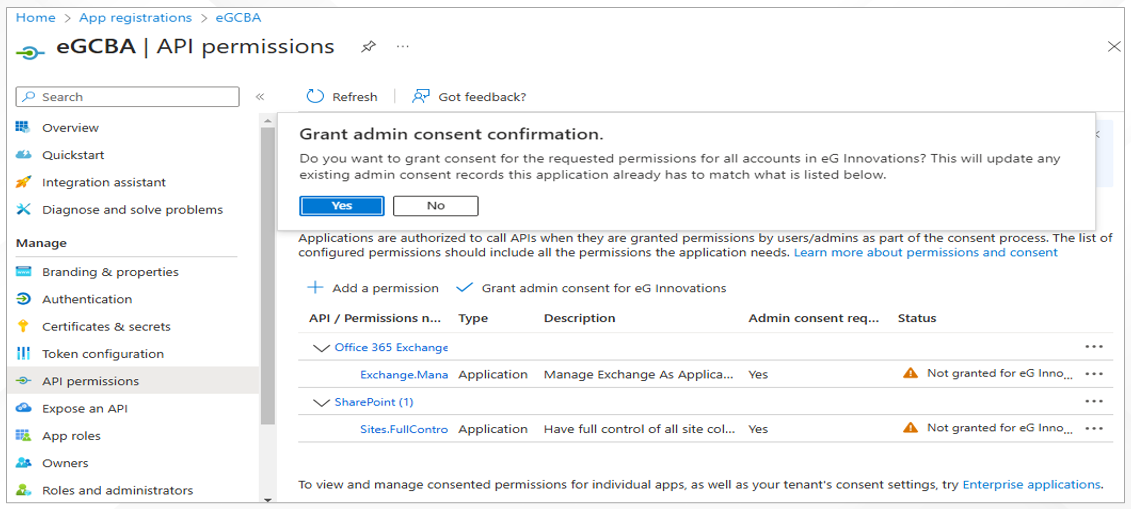Open Certificates & secrets in the sidebar
Viewport: 1131px width, 509px height.
pyautogui.click(x=106, y=327)
